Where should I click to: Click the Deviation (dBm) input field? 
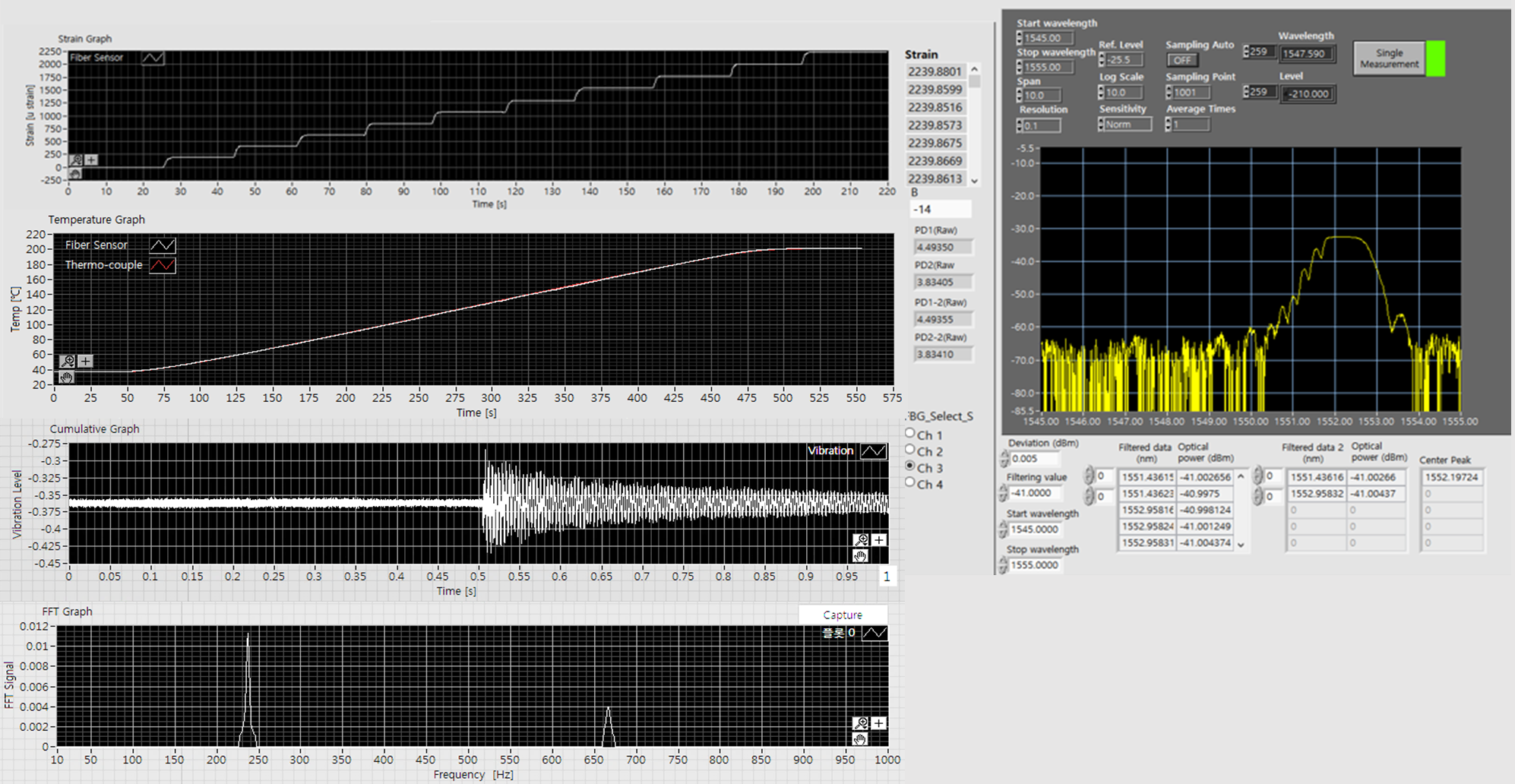[x=1033, y=459]
